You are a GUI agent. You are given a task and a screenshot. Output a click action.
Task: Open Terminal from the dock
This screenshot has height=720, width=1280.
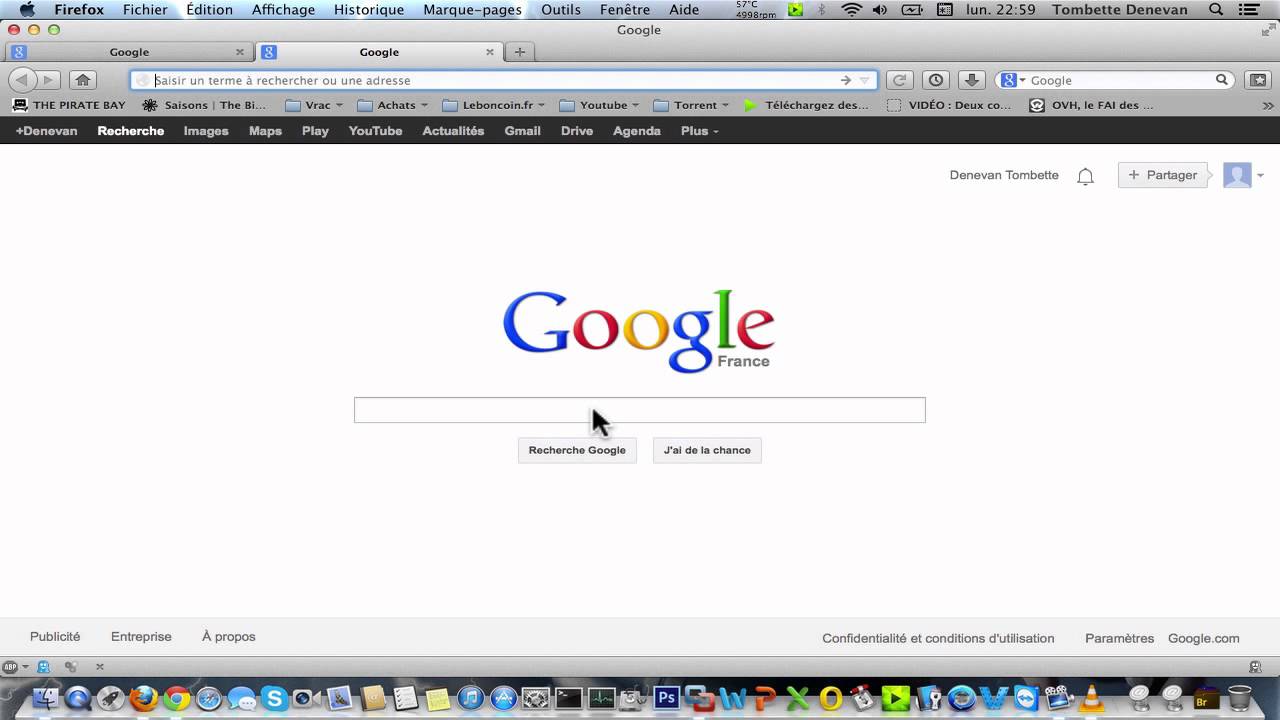(569, 699)
